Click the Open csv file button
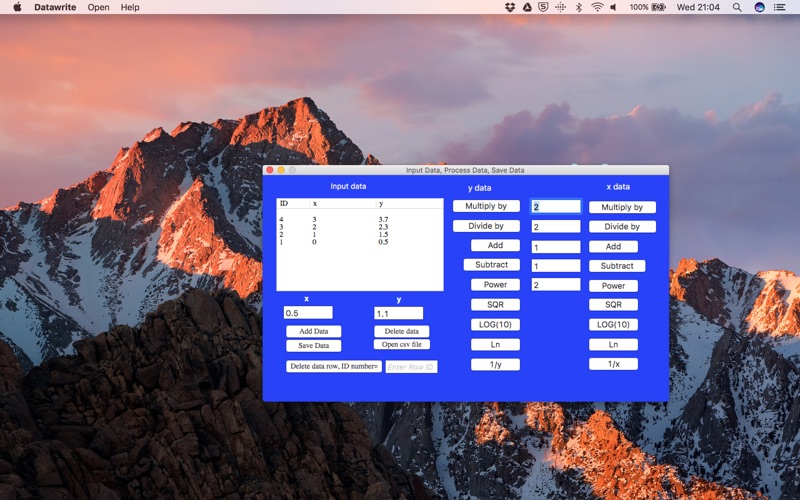The width and height of the screenshot is (800, 500). coord(402,345)
